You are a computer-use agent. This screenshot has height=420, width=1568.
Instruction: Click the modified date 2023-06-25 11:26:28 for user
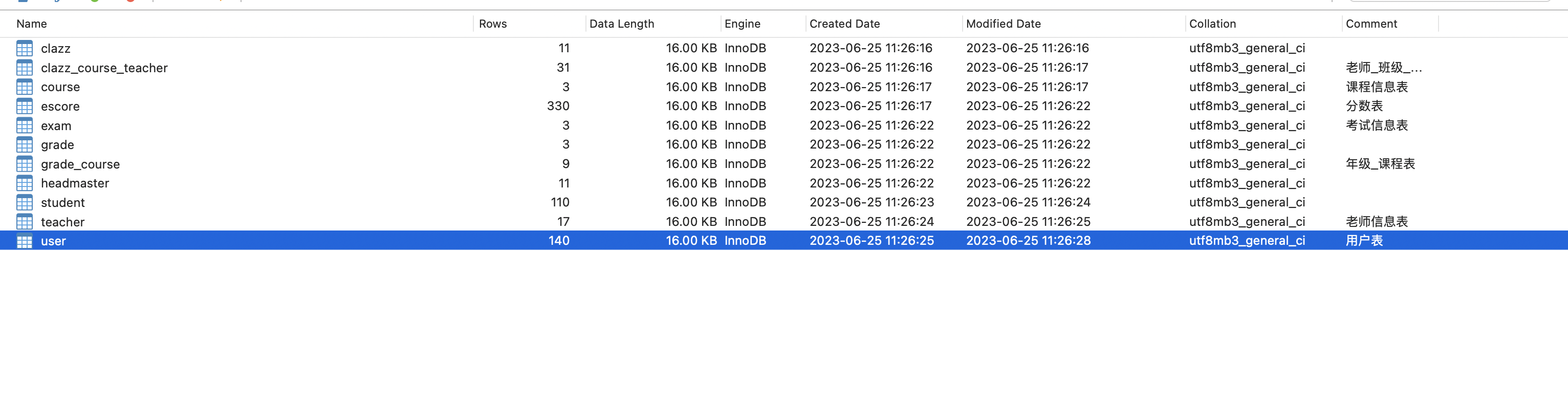pyautogui.click(x=1028, y=241)
